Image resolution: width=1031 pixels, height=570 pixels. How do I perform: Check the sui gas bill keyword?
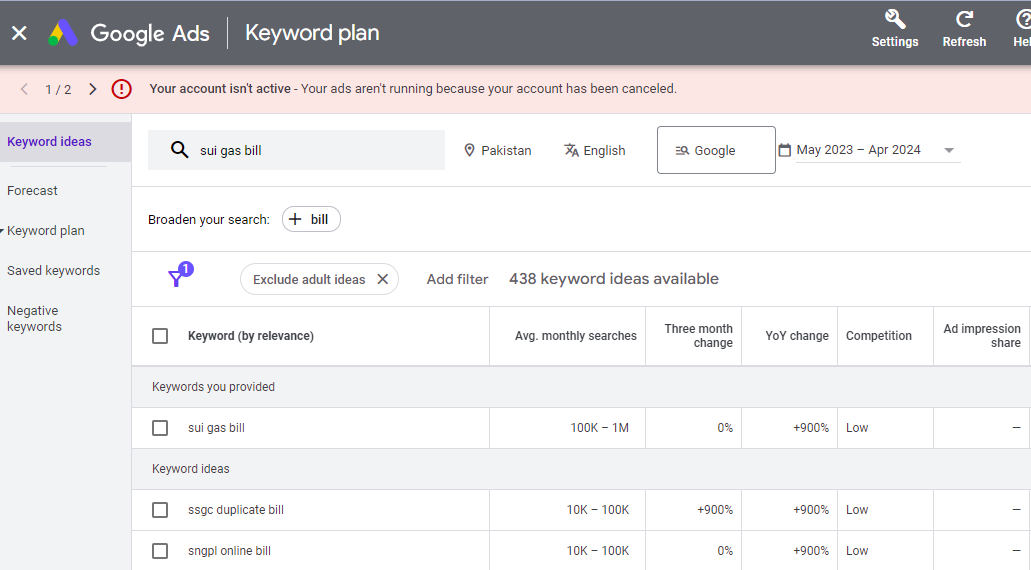pyautogui.click(x=160, y=428)
